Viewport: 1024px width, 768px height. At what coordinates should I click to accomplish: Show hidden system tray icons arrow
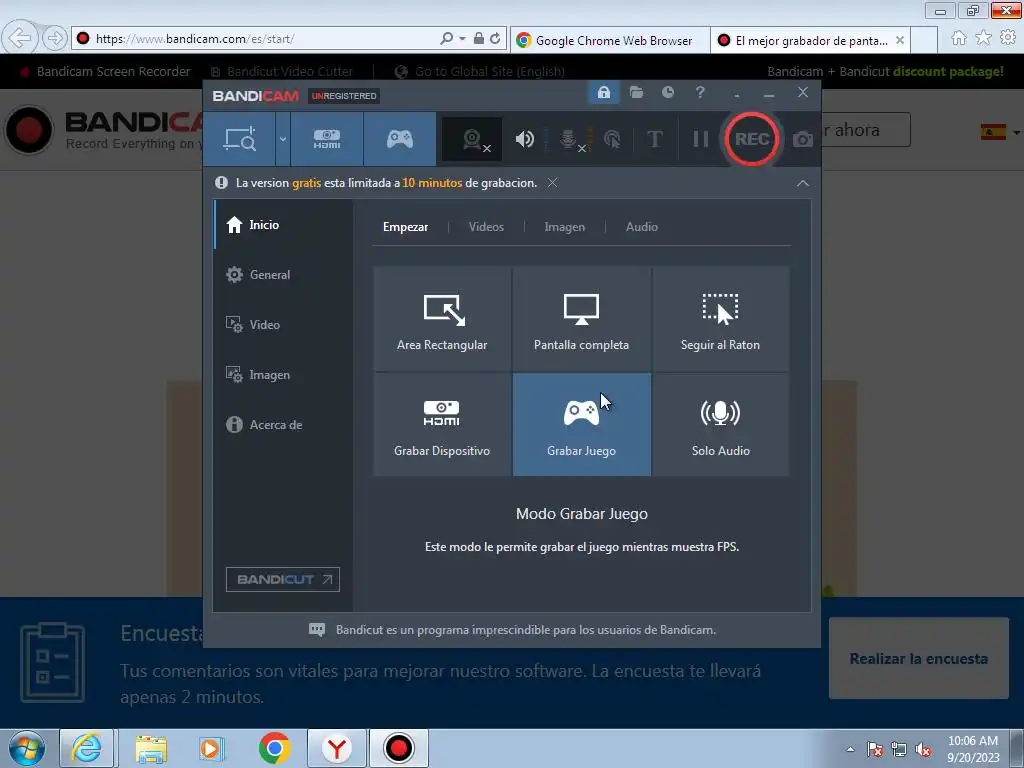pyautogui.click(x=850, y=749)
